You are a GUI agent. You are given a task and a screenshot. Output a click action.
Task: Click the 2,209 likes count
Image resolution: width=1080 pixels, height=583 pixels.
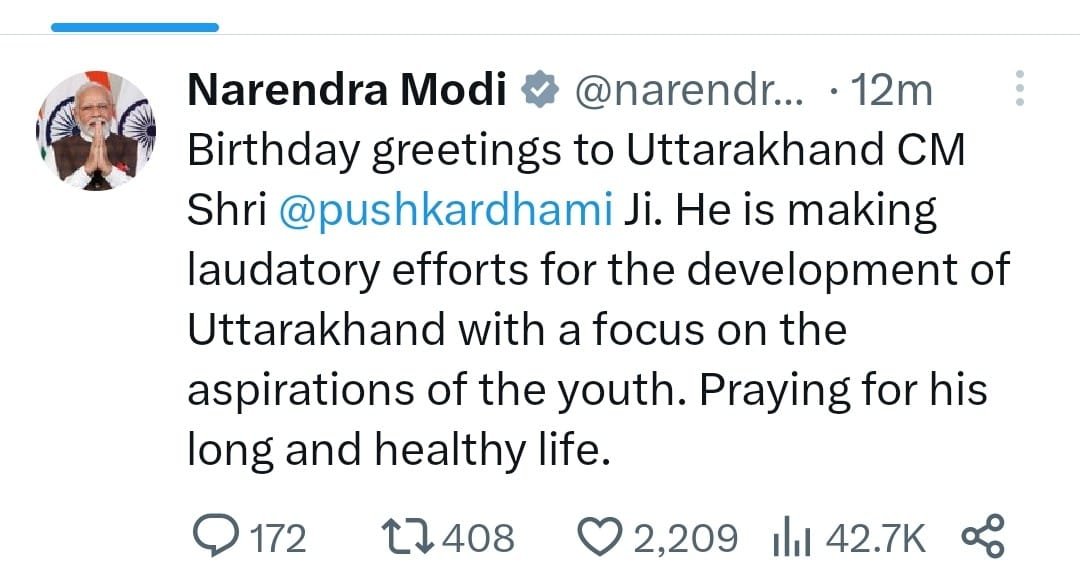pyautogui.click(x=686, y=539)
